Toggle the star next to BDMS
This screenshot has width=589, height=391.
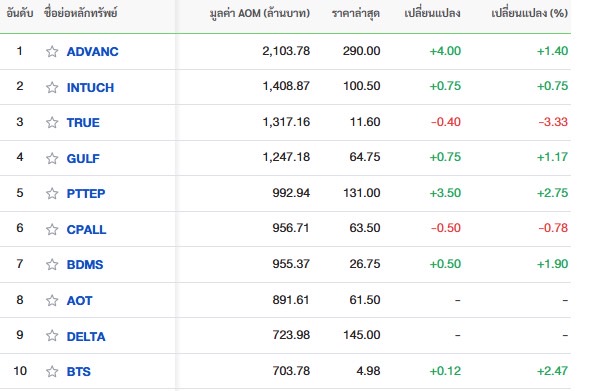(x=52, y=264)
